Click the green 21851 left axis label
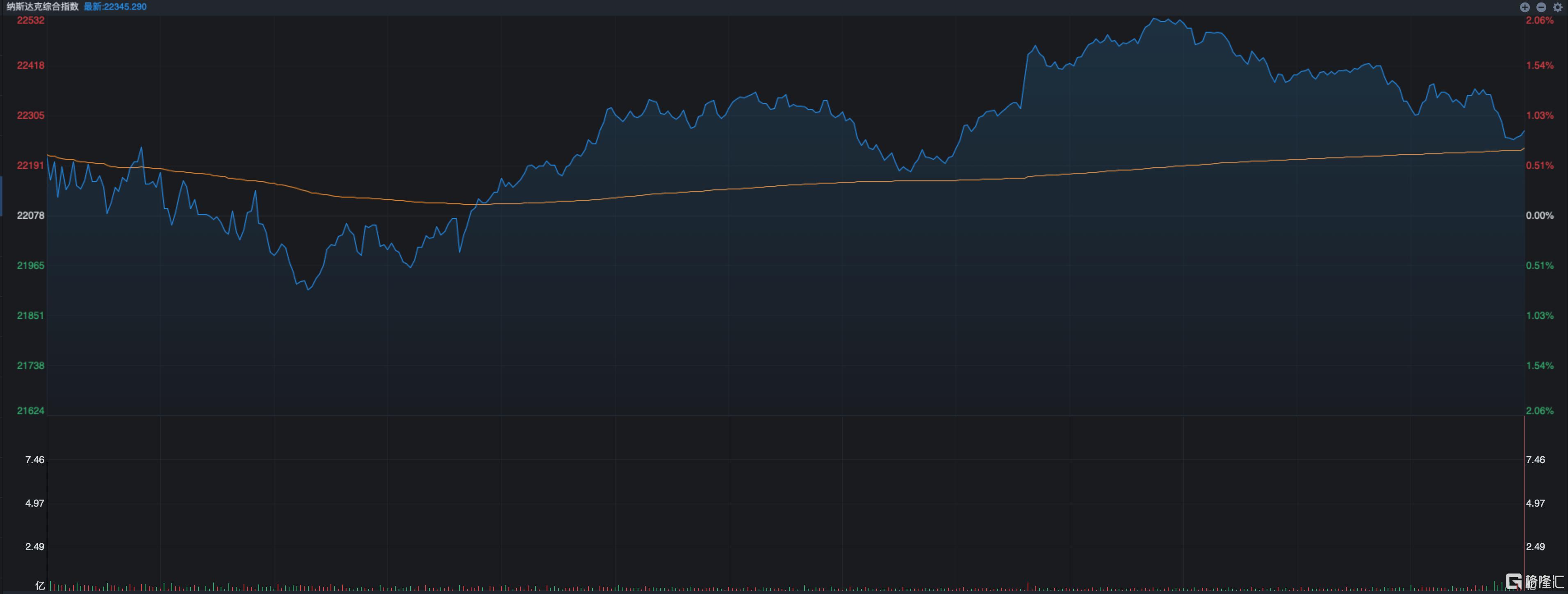The height and width of the screenshot is (594, 1568). click(x=30, y=315)
